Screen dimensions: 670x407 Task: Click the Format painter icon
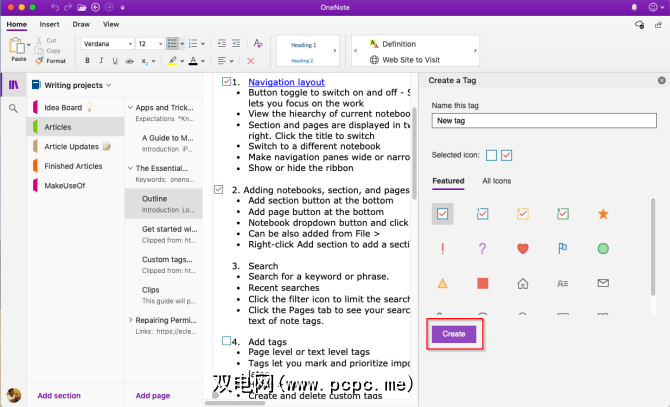tap(39, 61)
